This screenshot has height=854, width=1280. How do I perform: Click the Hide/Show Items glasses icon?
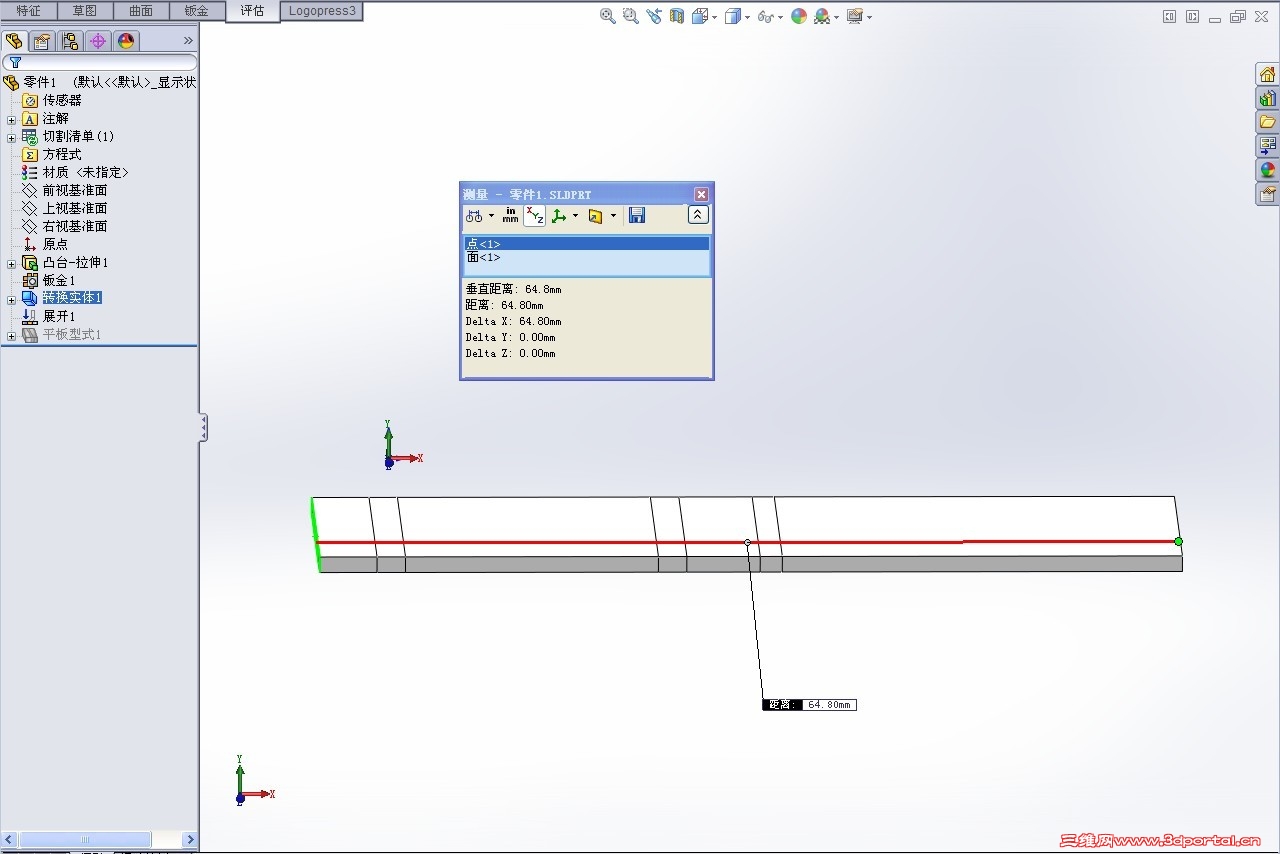pos(765,16)
